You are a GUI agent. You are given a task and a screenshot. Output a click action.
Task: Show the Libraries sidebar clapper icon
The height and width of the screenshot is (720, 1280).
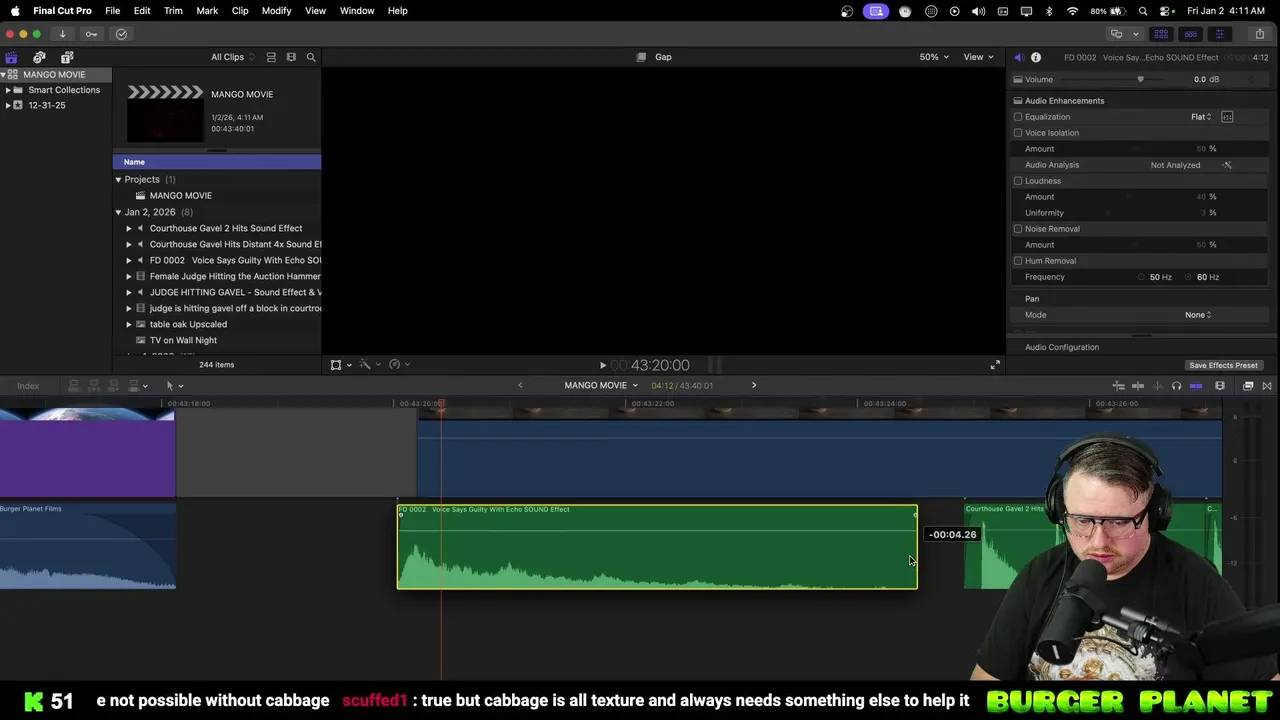[11, 57]
